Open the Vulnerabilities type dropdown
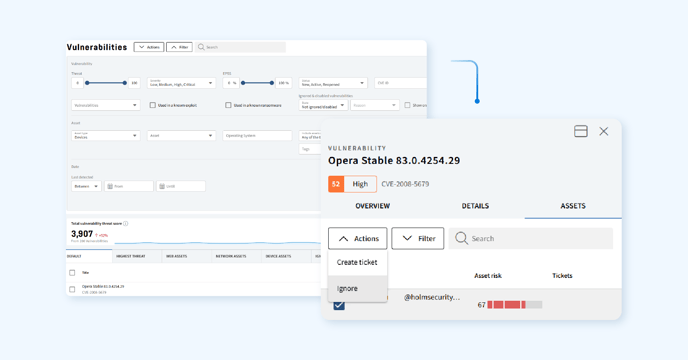 pyautogui.click(x=105, y=105)
